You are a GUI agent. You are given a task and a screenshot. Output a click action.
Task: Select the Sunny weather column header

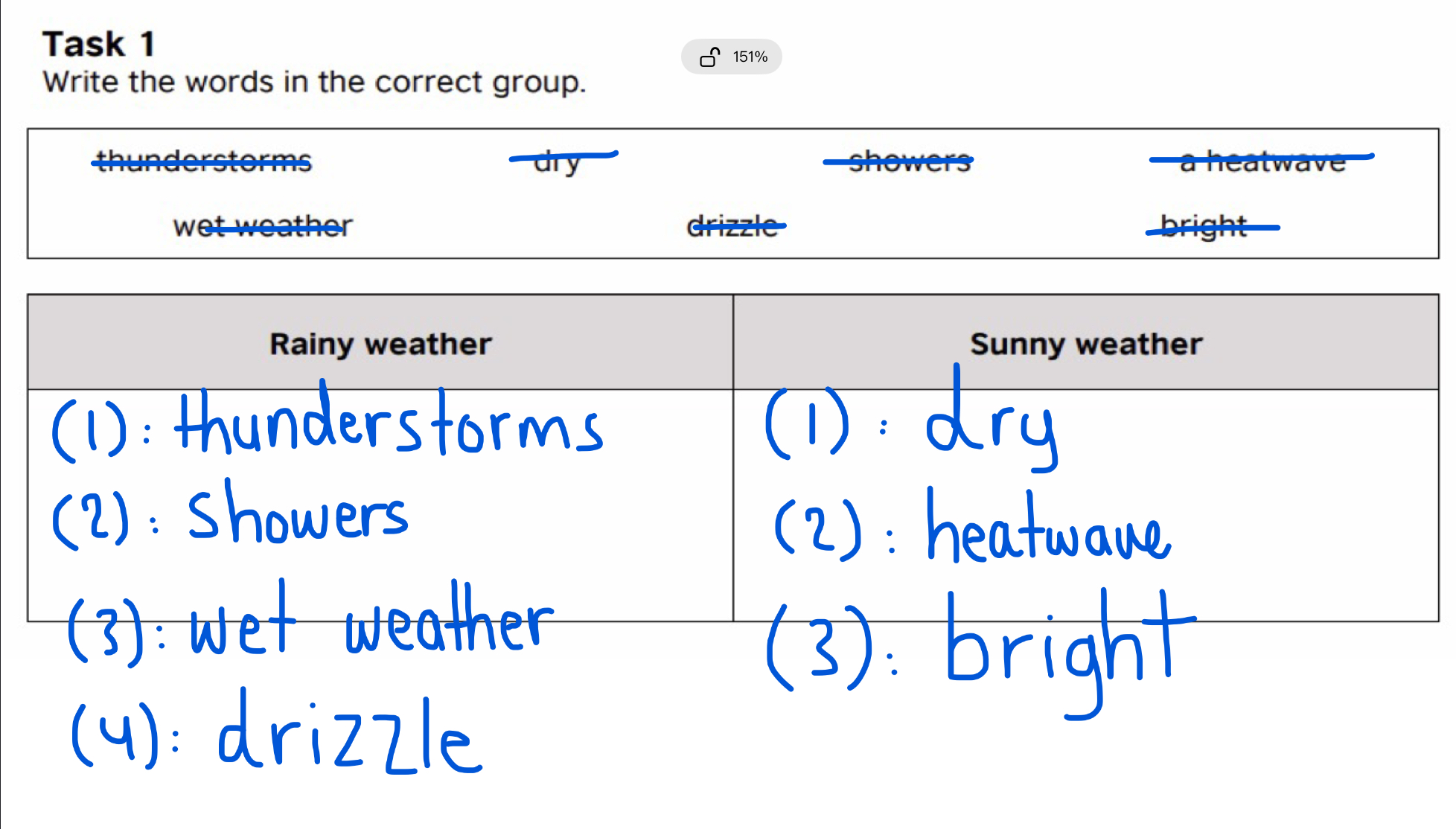[1085, 344]
